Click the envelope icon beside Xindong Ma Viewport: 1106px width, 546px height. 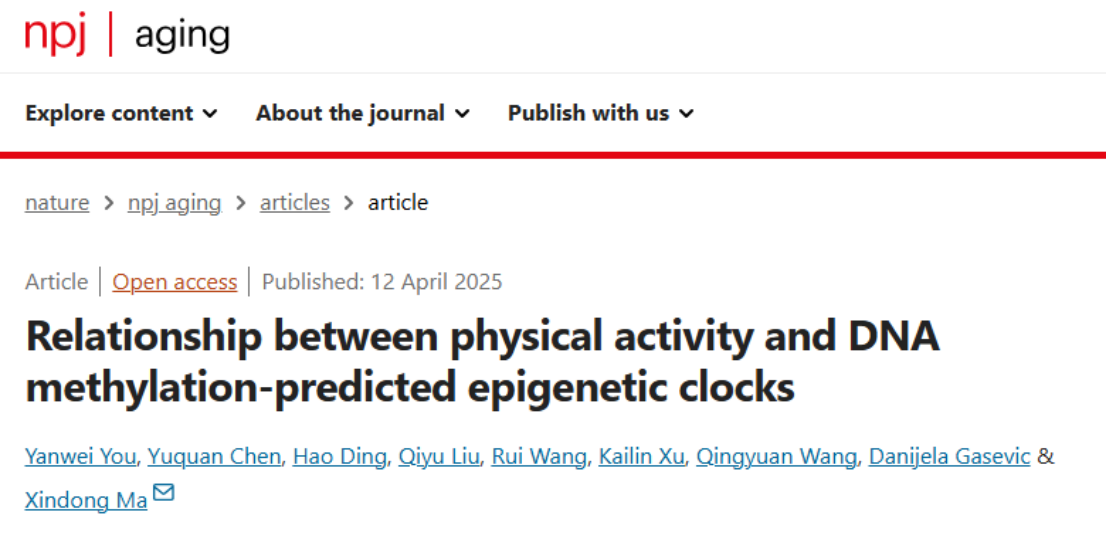[x=163, y=492]
